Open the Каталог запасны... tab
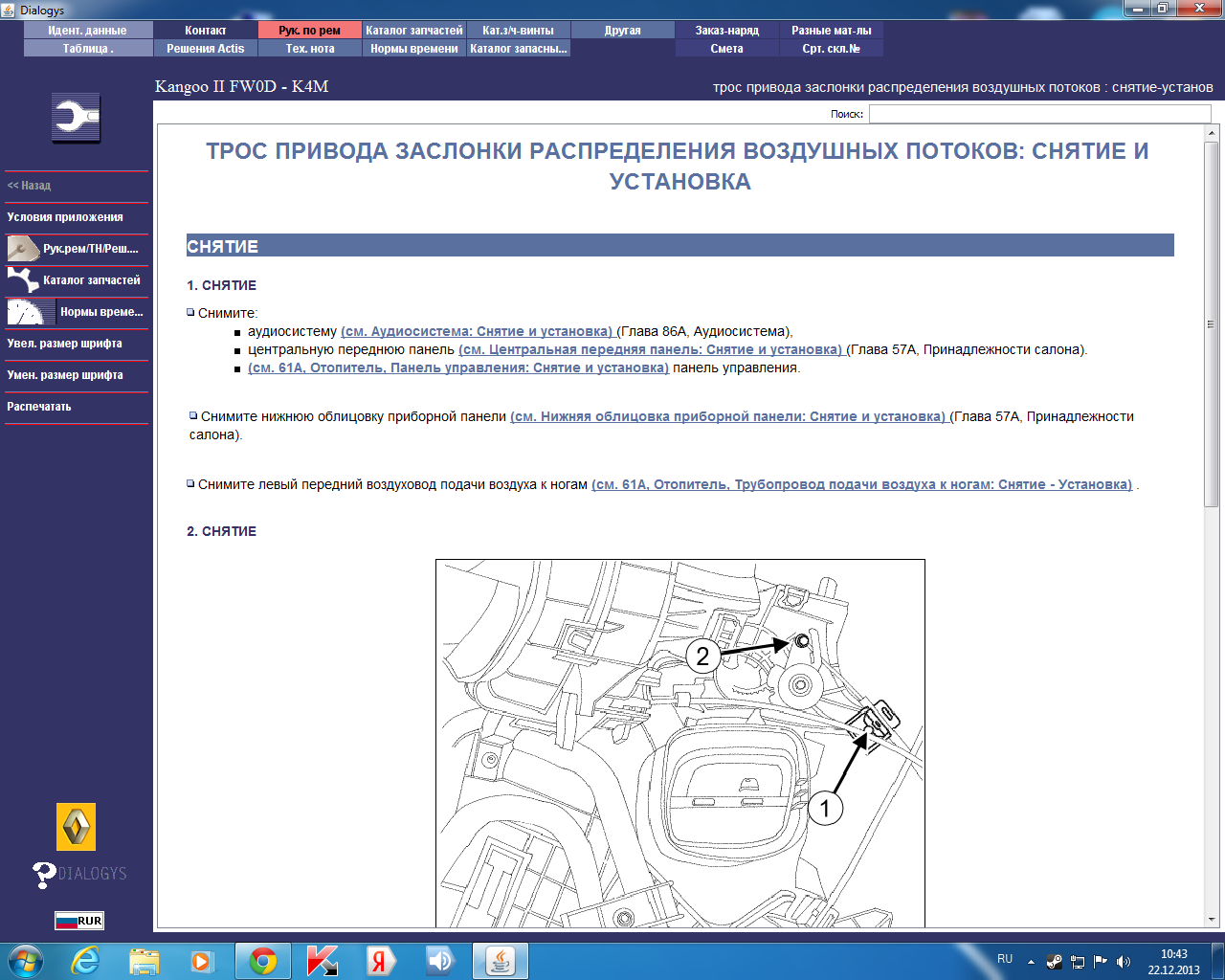The height and width of the screenshot is (980, 1225). point(519,49)
